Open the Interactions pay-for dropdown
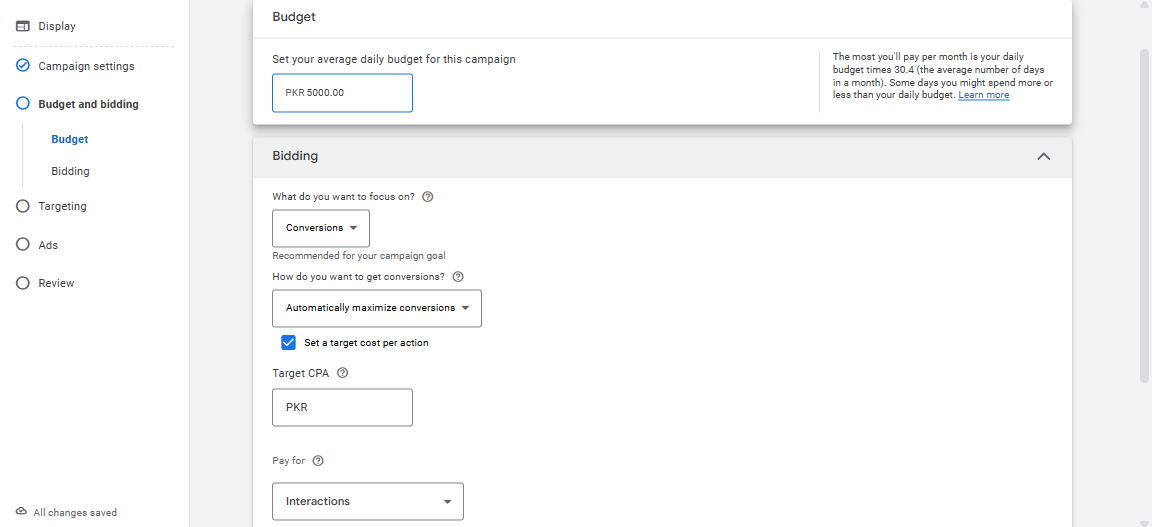1152x527 pixels. 368,501
